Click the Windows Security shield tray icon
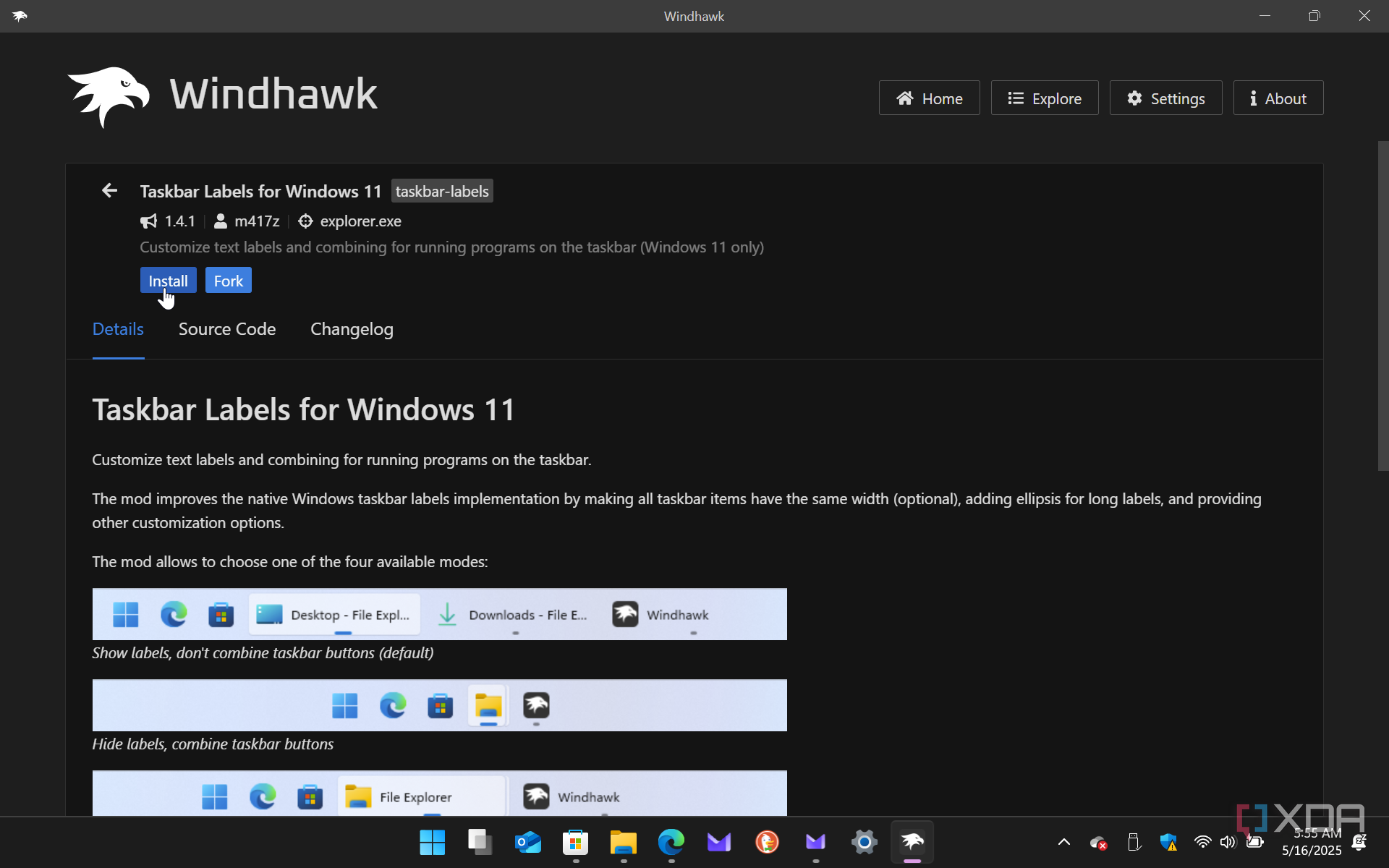 point(1168,842)
